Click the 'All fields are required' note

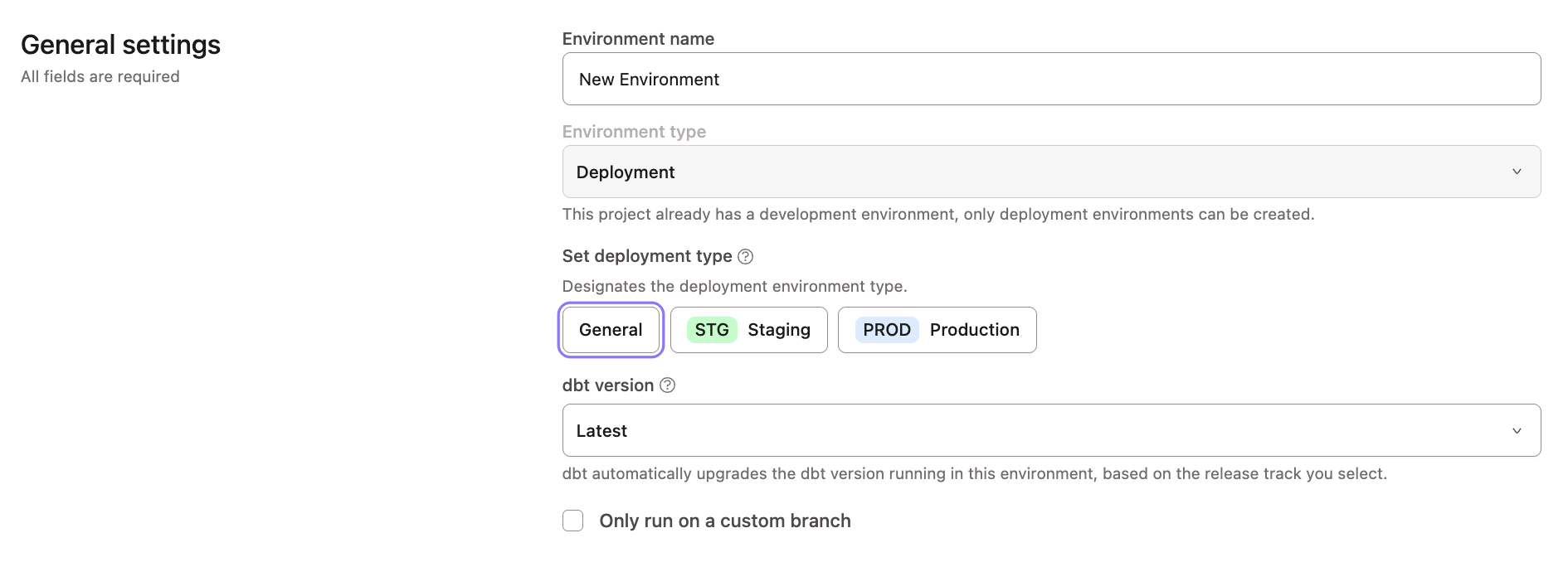100,76
